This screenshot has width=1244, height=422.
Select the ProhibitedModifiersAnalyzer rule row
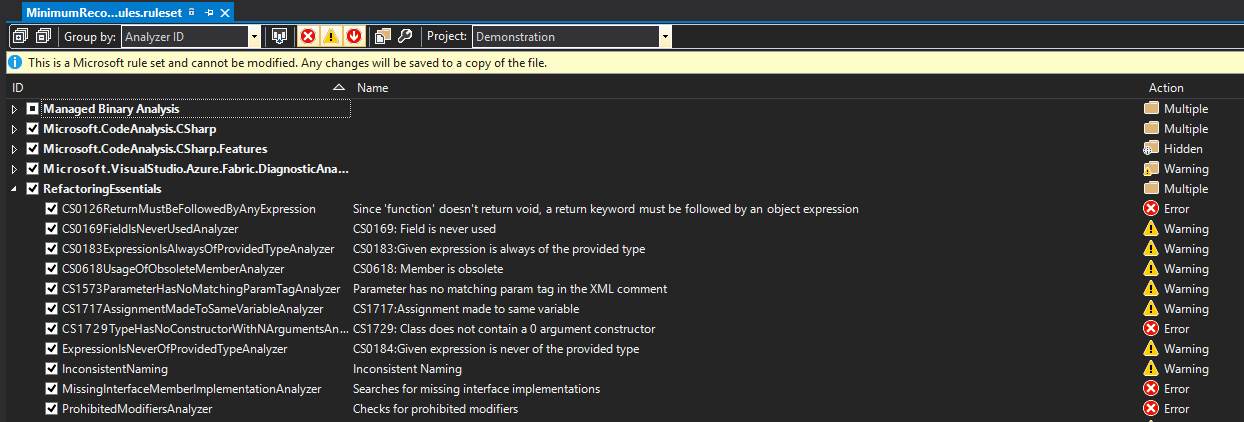click(137, 409)
